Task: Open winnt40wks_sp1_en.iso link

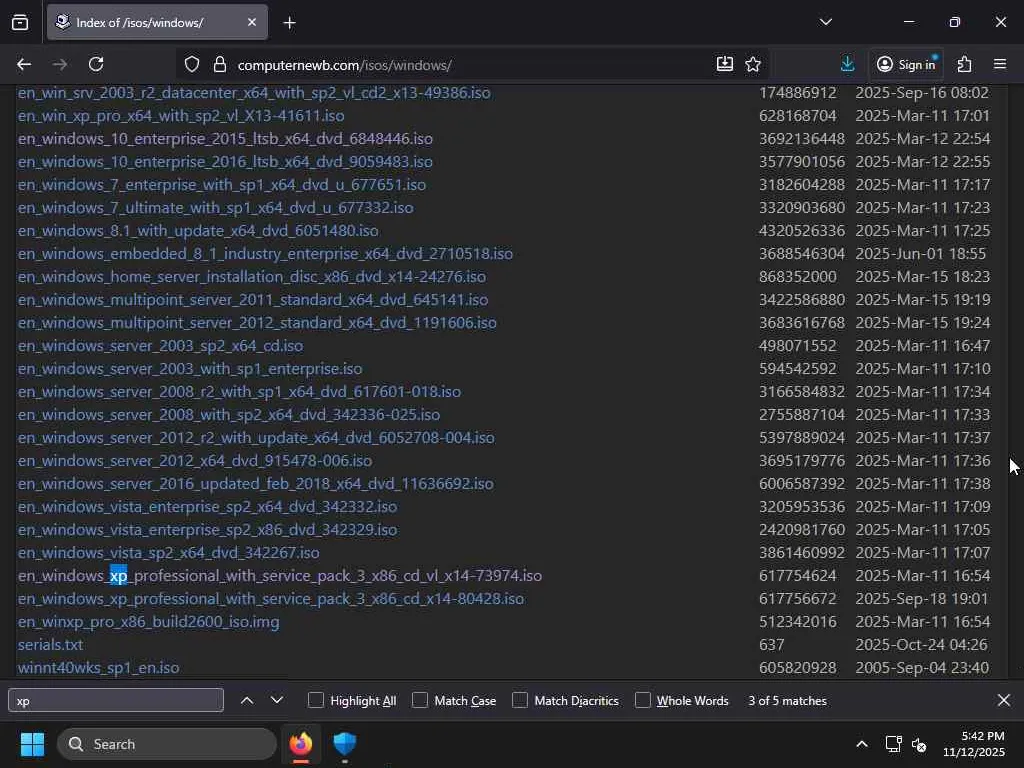Action: click(98, 667)
